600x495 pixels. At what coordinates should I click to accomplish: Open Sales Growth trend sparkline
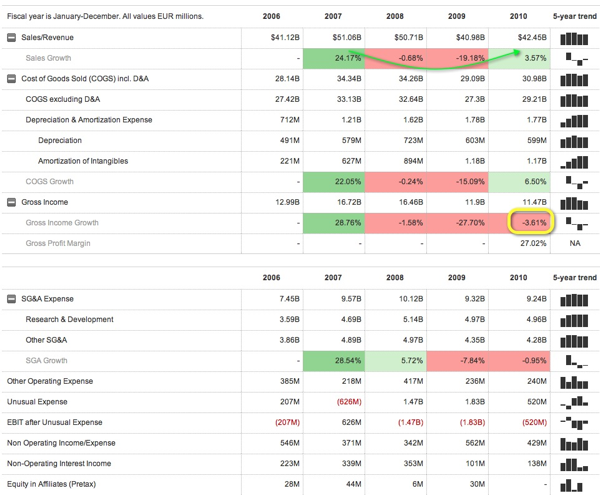tap(576, 59)
